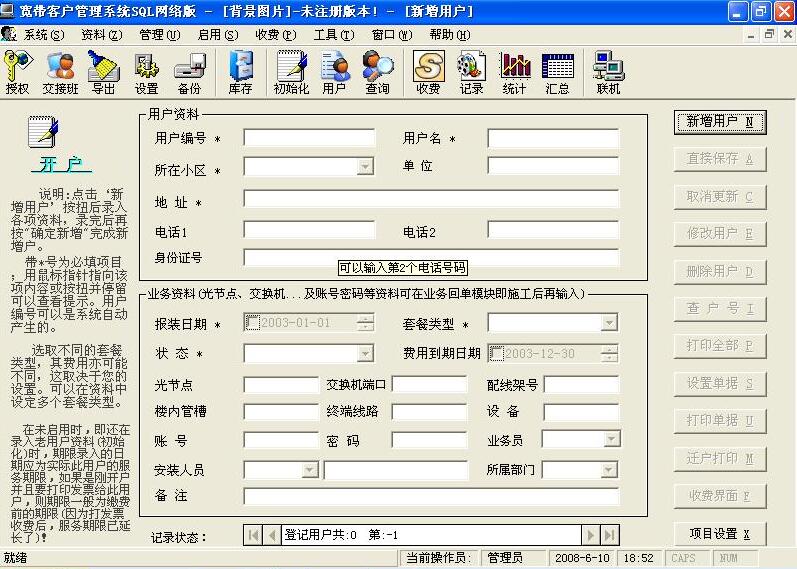The height and width of the screenshot is (569, 797).
Task: Click the 项目设置 X button
Action: [x=720, y=533]
